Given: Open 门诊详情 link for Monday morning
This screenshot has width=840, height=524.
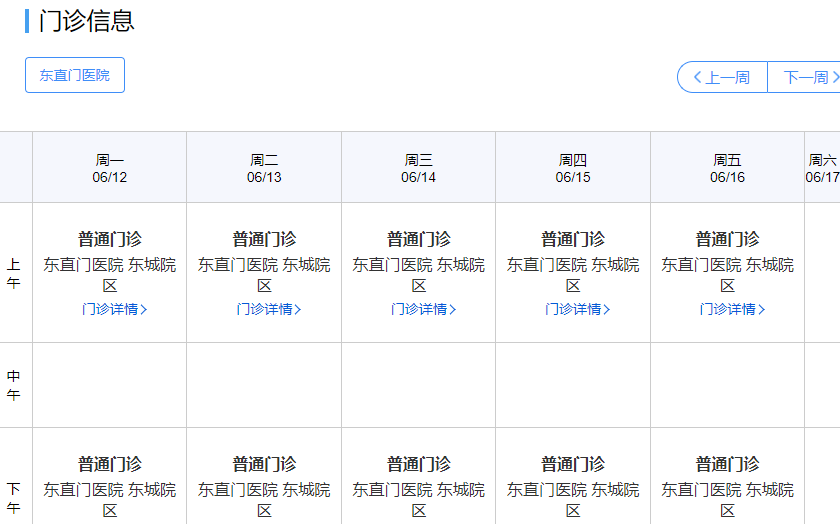Looking at the screenshot, I should [114, 309].
